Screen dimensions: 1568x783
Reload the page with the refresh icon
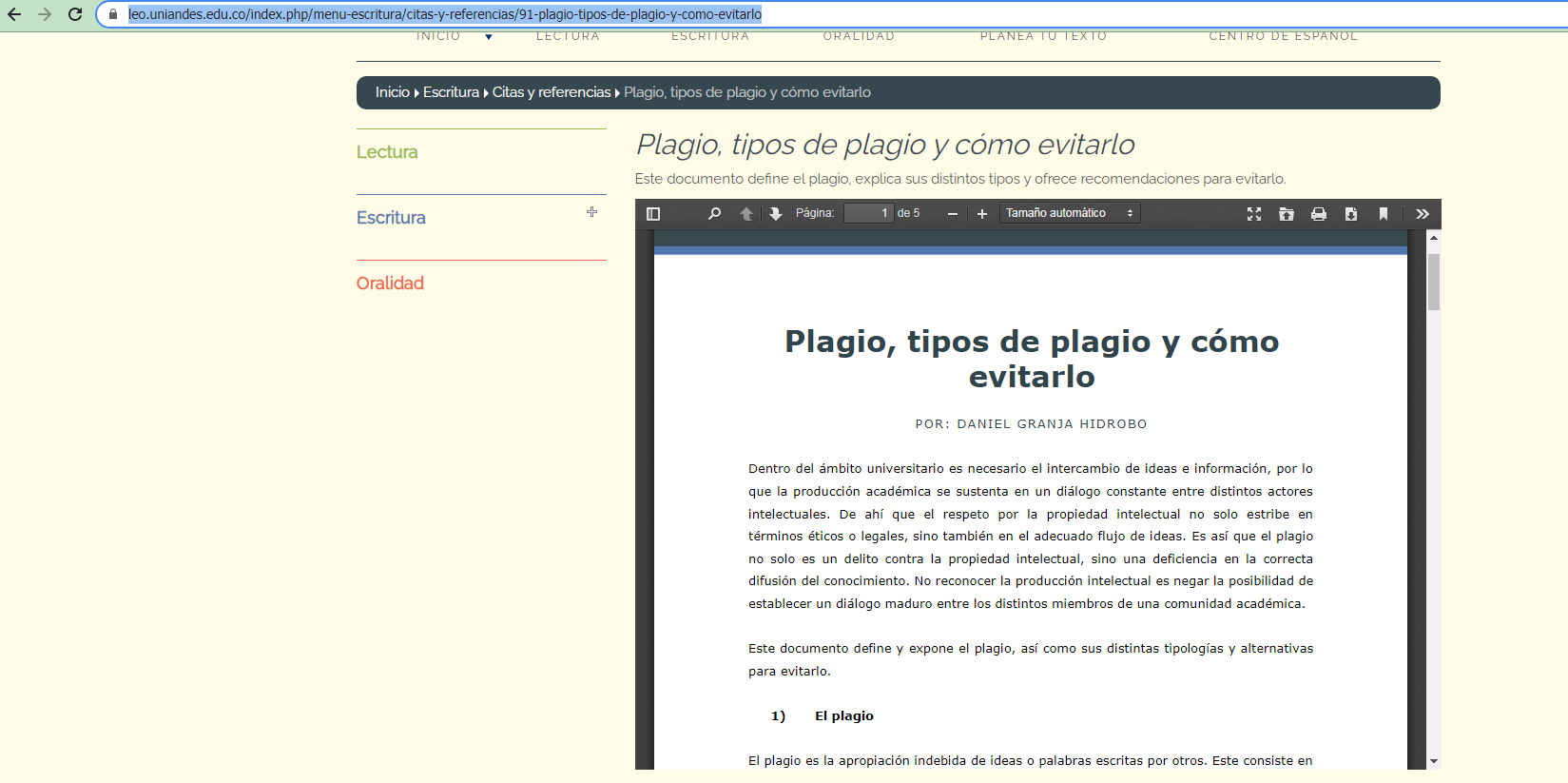pos(75,14)
